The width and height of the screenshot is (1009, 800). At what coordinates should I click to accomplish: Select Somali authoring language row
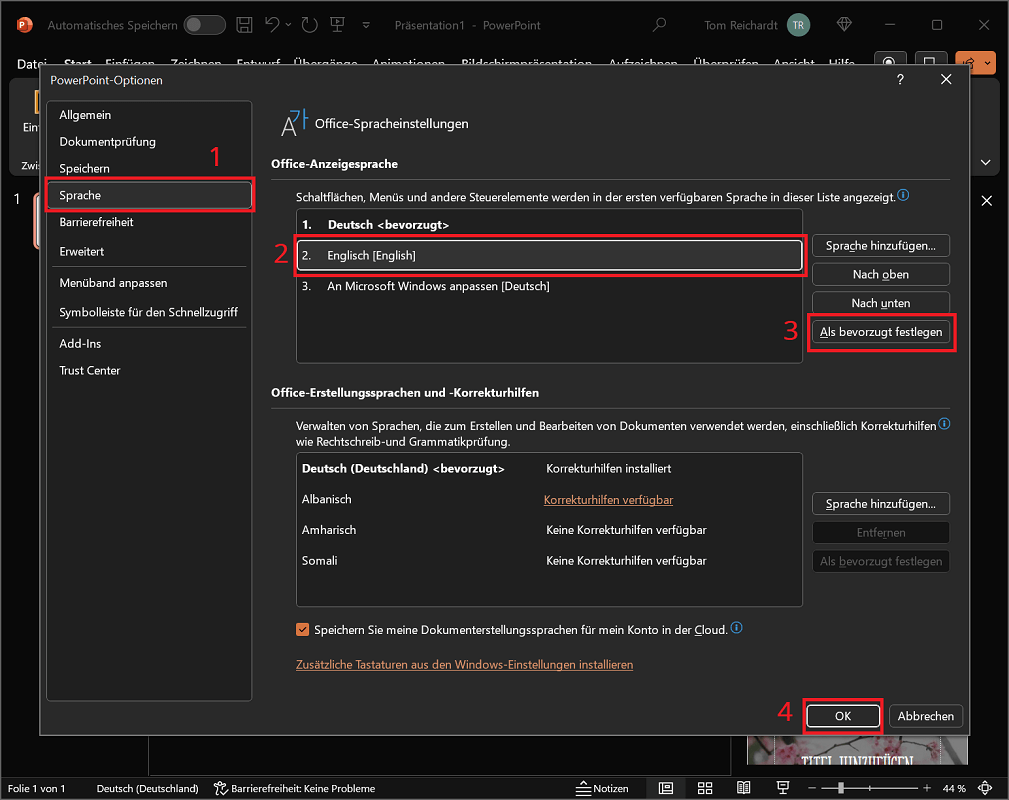pyautogui.click(x=549, y=561)
